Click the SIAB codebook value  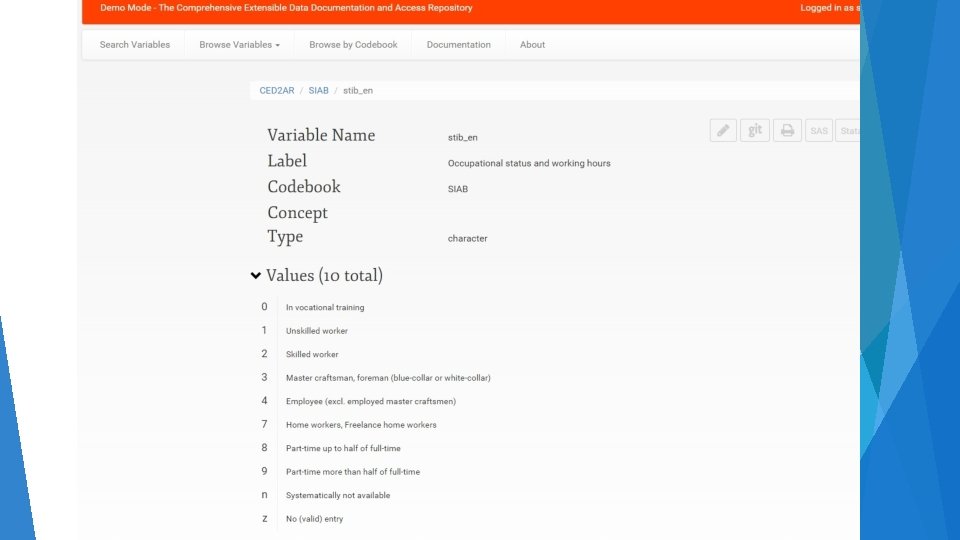(x=457, y=189)
